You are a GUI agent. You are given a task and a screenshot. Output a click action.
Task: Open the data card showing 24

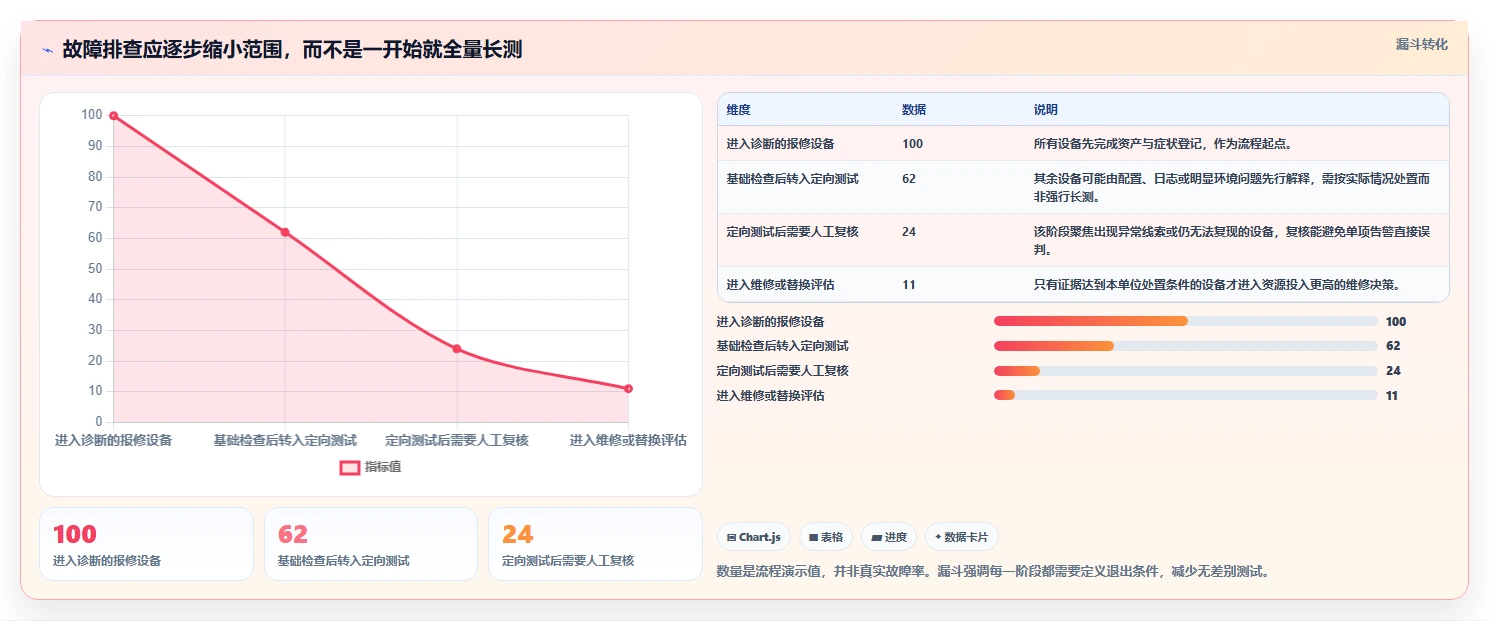click(595, 544)
